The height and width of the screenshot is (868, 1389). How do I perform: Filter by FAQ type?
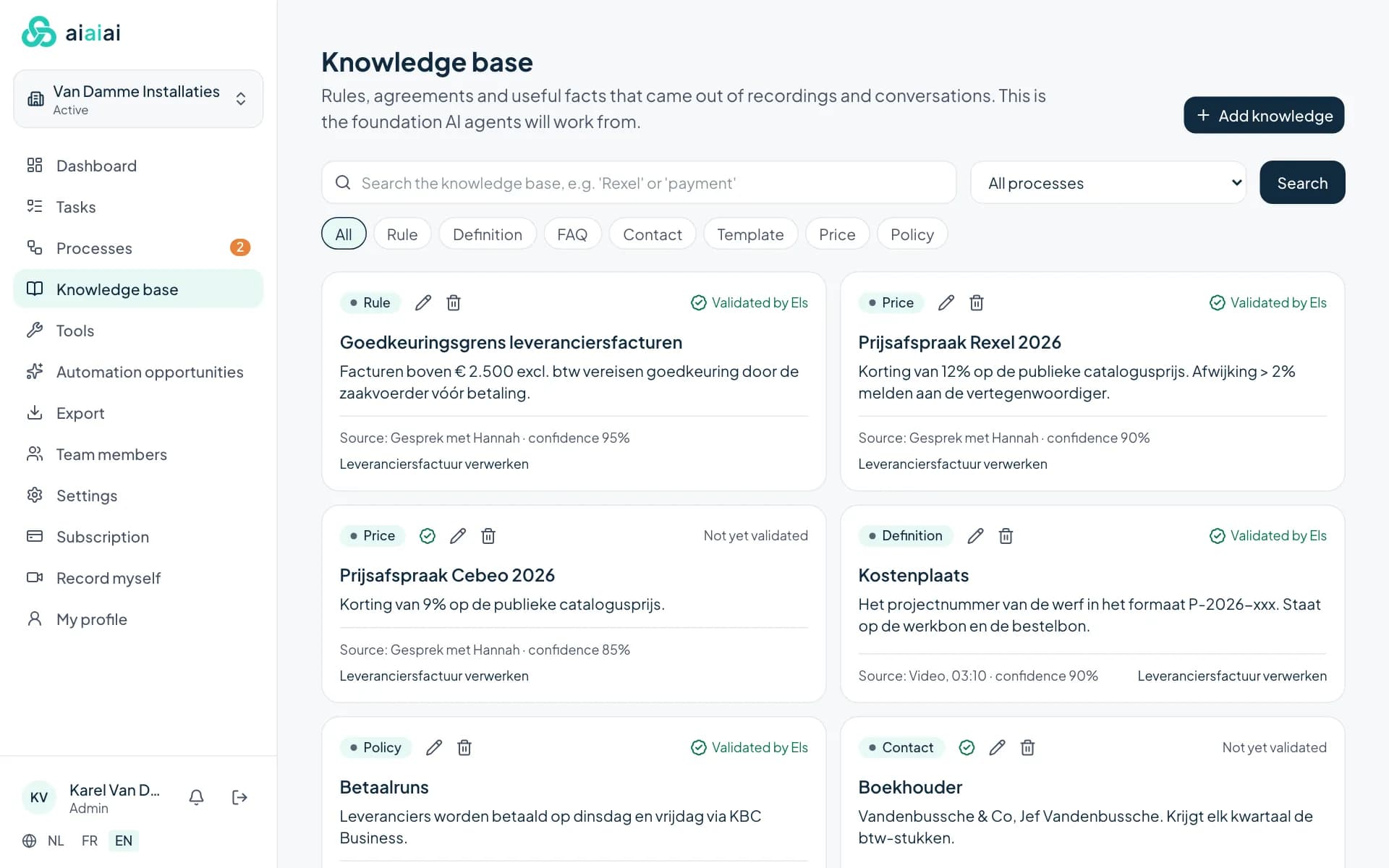click(x=572, y=234)
